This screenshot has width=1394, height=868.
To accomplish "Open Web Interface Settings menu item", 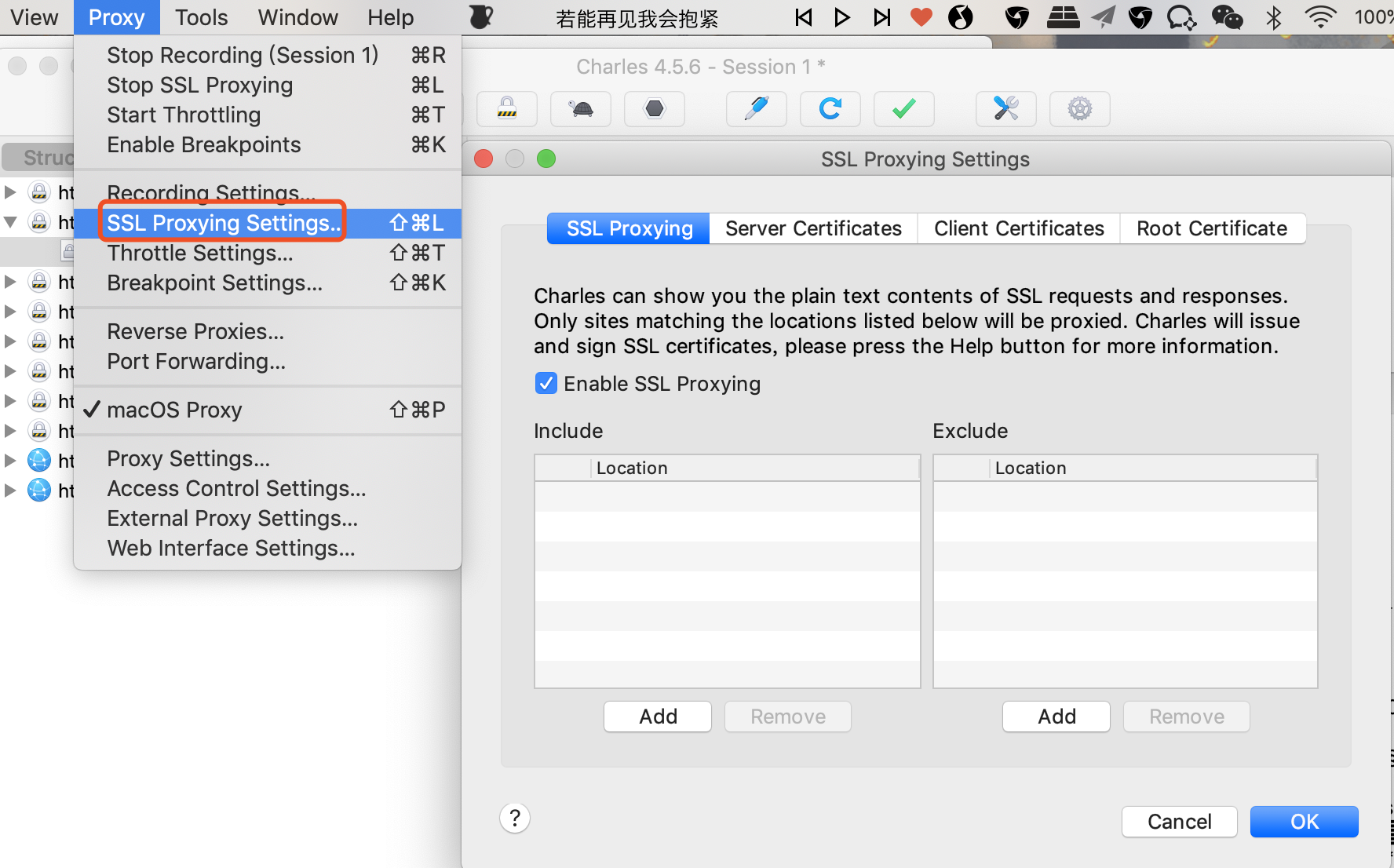I will (267, 548).
